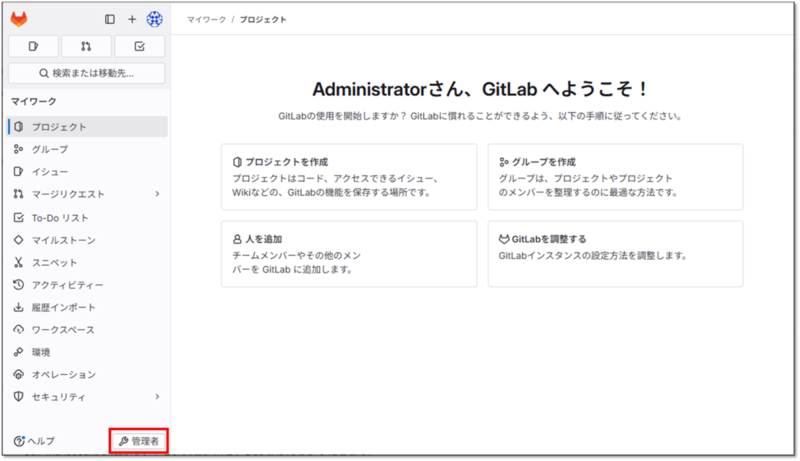Open スニペット in sidebar
This screenshot has width=800, height=461.
coord(88,263)
